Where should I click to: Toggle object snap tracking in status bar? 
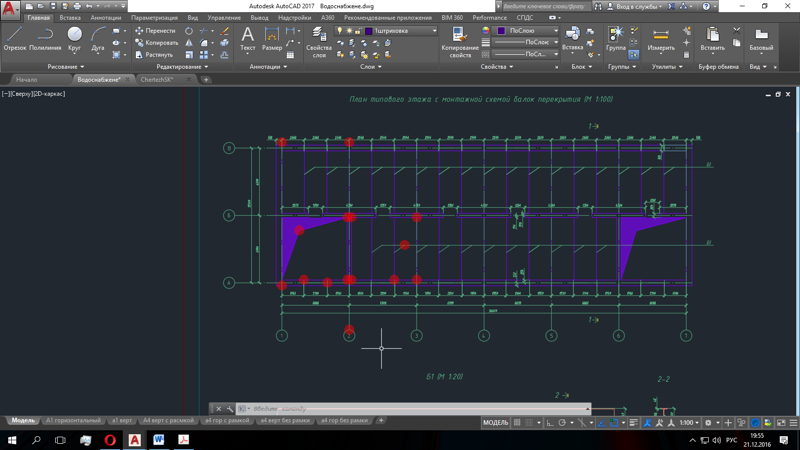(602, 422)
